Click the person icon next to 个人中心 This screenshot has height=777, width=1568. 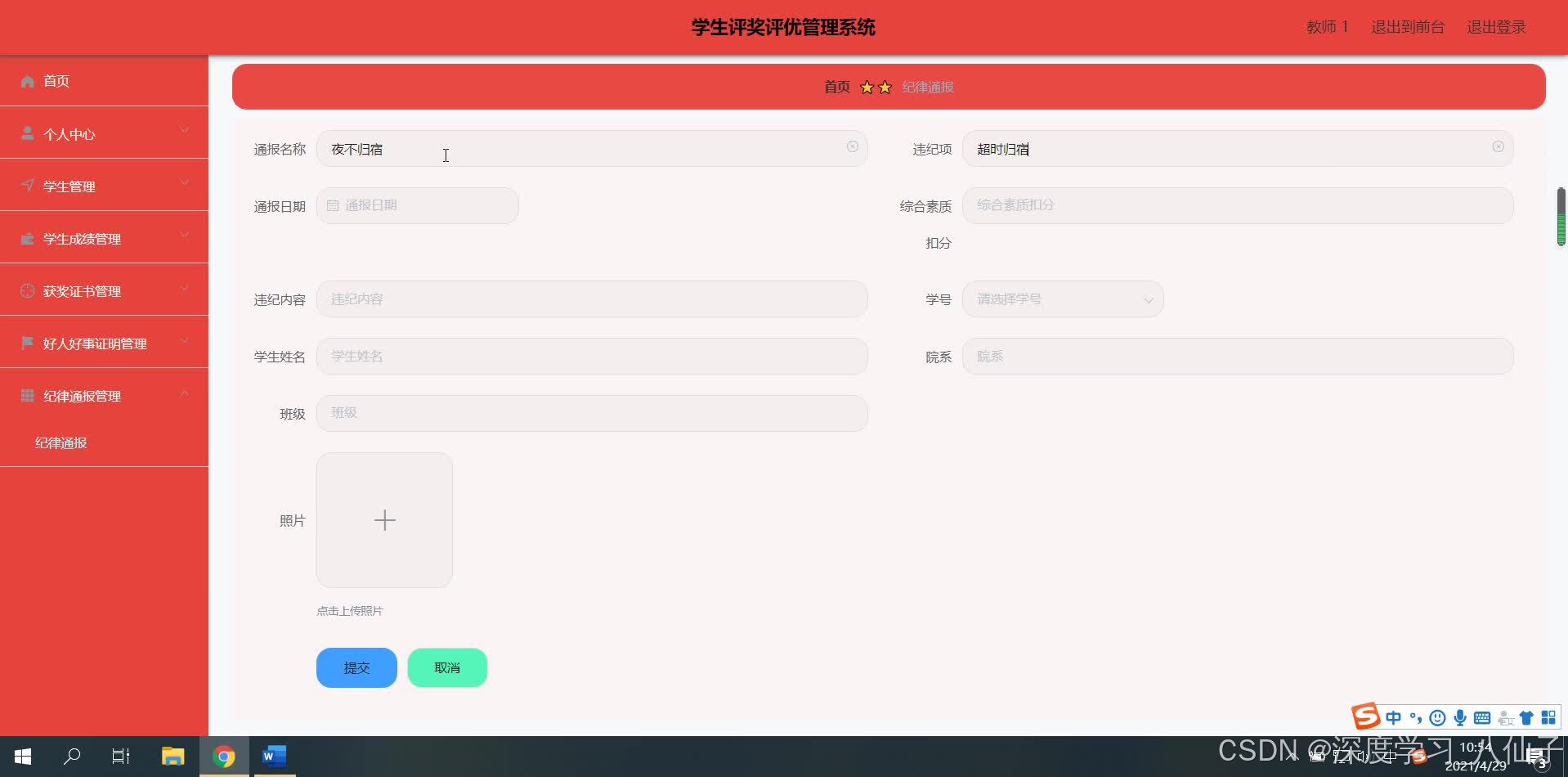27,132
